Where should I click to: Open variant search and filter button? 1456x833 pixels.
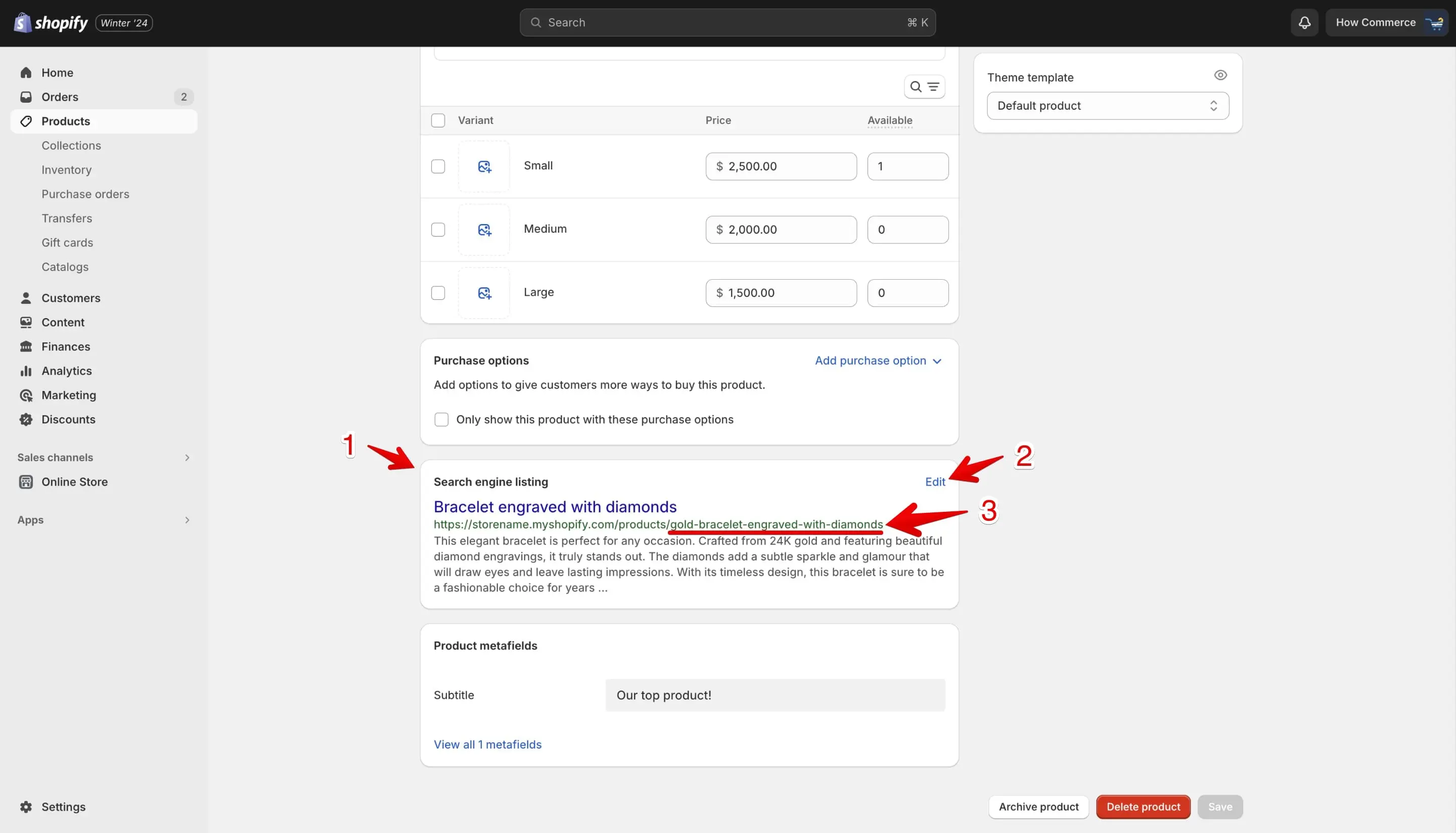[x=924, y=87]
